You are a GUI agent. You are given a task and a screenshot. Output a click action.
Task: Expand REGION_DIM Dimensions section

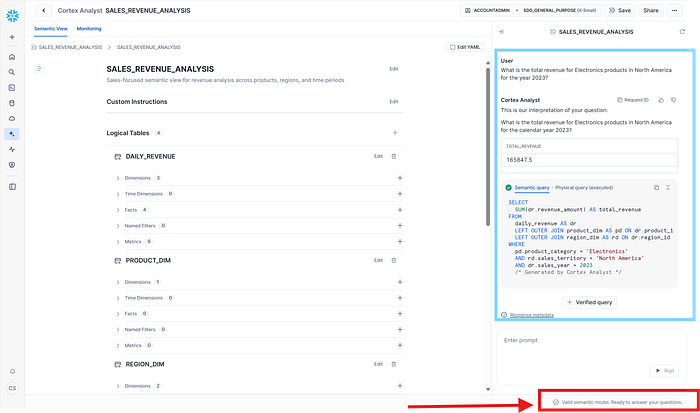point(118,386)
